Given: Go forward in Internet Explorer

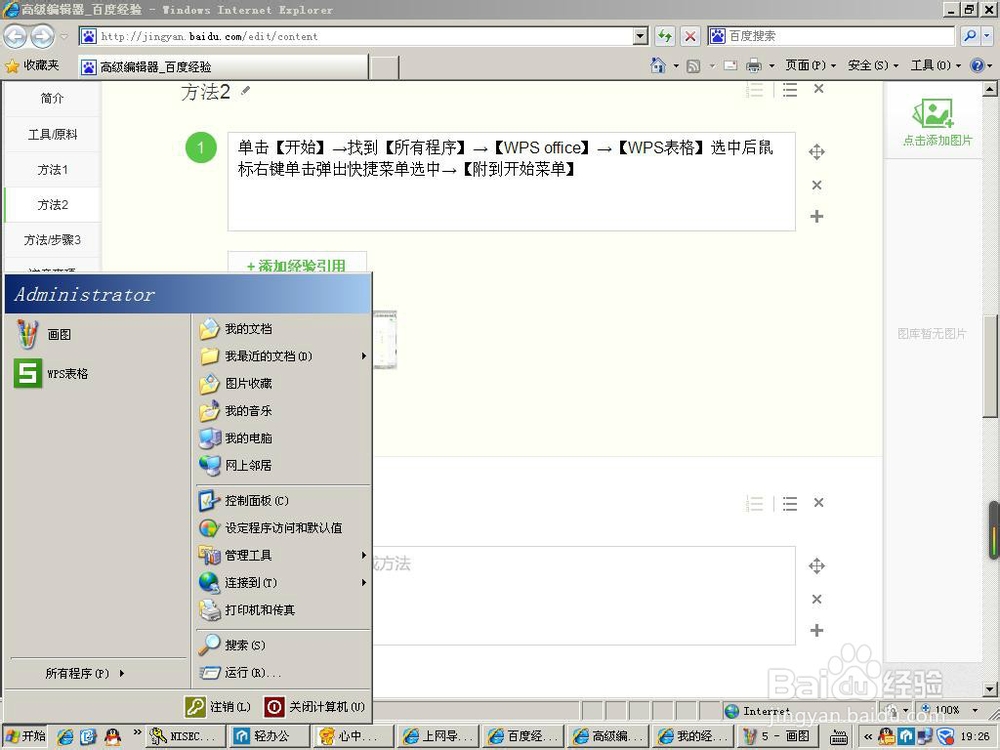Looking at the screenshot, I should (43, 36).
